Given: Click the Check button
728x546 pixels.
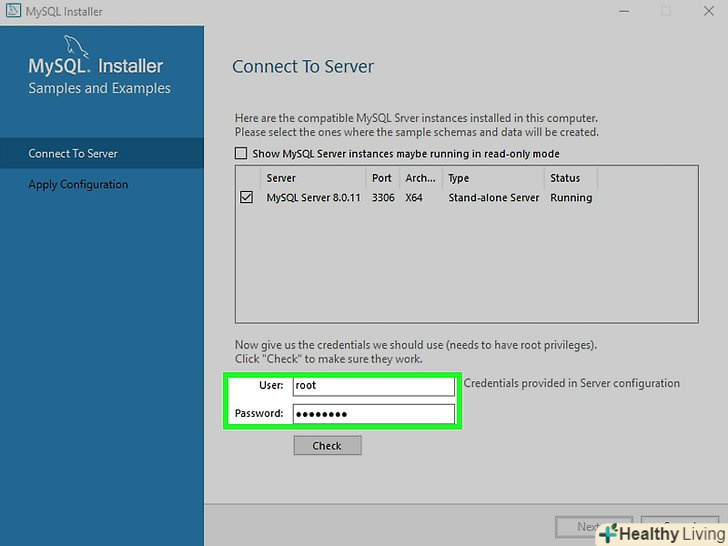Looking at the screenshot, I should (x=327, y=446).
